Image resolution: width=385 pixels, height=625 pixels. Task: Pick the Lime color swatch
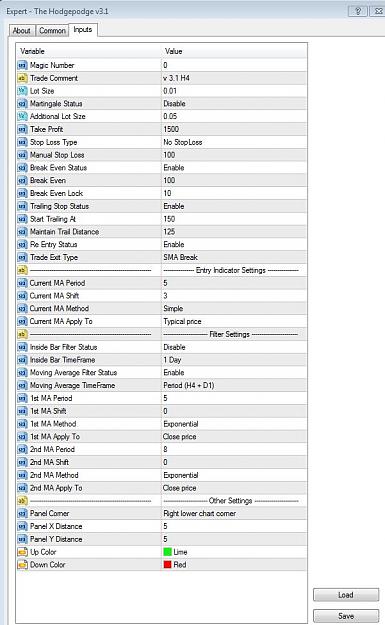click(167, 552)
